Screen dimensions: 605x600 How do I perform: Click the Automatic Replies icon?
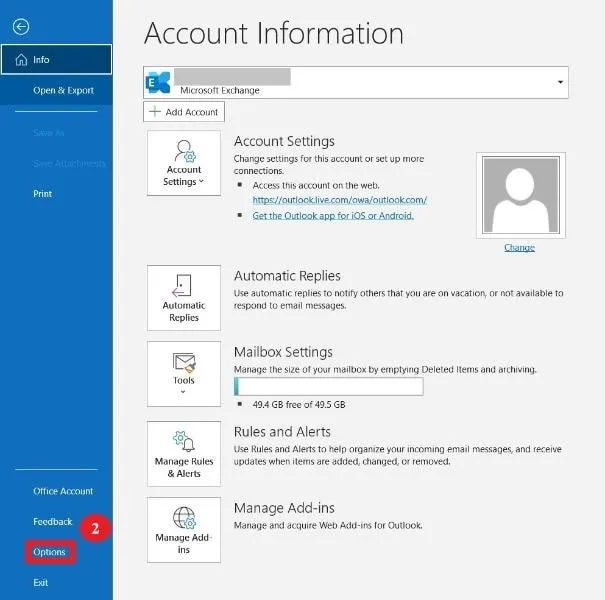click(184, 285)
